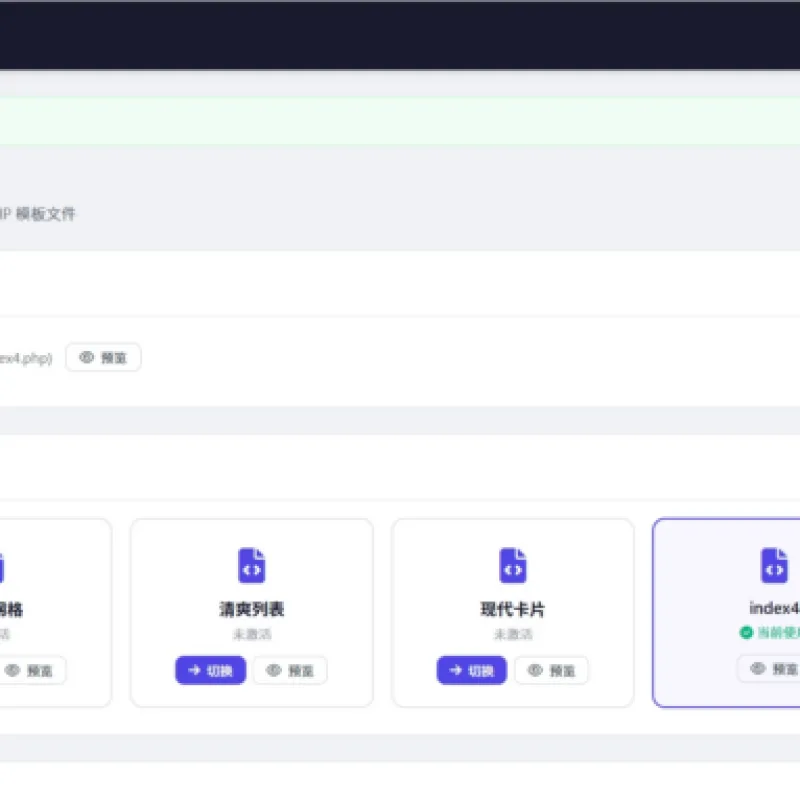Click 切换 button on 现代卡片 card
Image resolution: width=800 pixels, height=800 pixels.
pyautogui.click(x=471, y=670)
